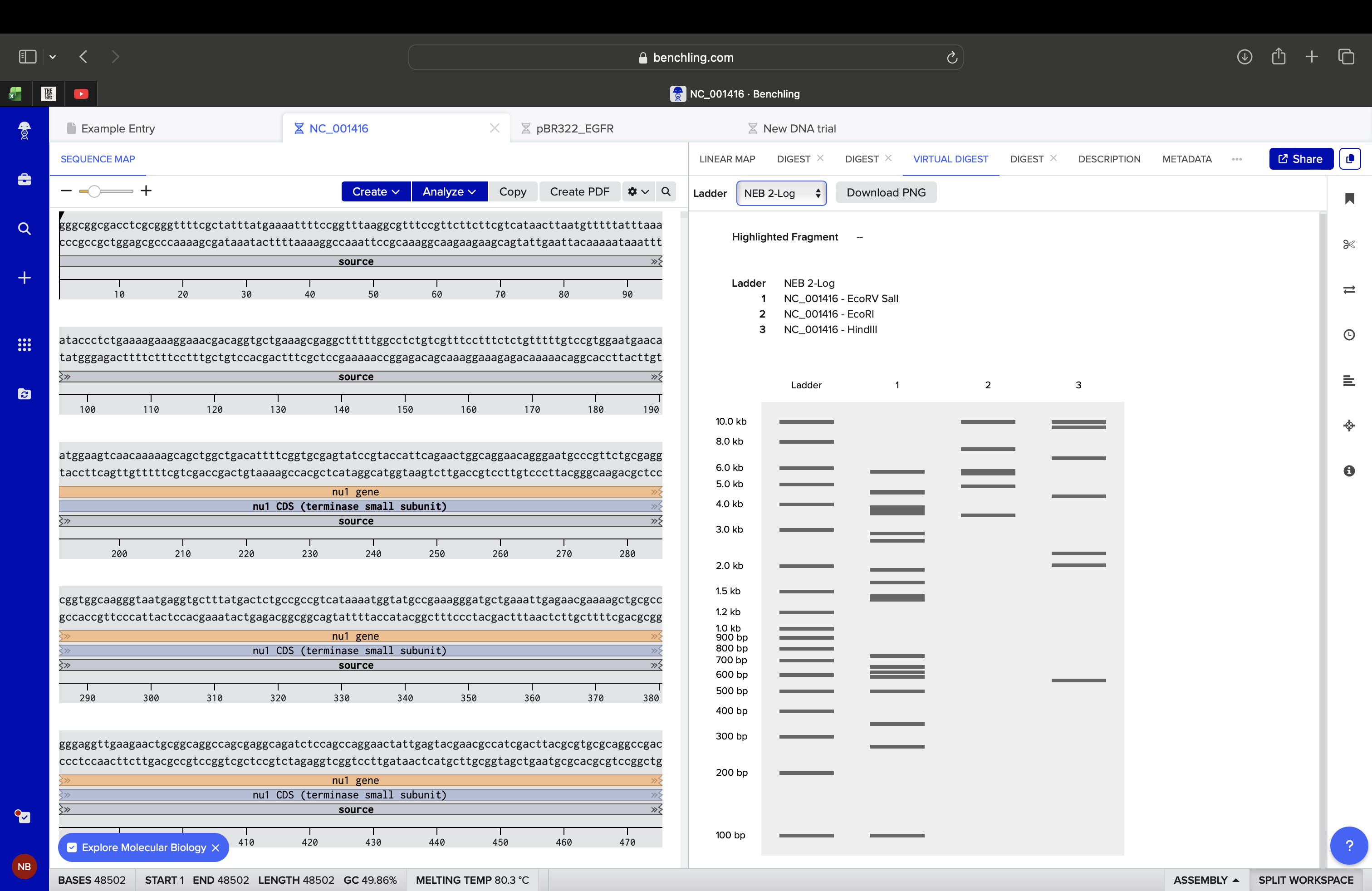
Task: Click the 'MELTING TEMP 80.3 °C' status entry
Action: [x=473, y=880]
